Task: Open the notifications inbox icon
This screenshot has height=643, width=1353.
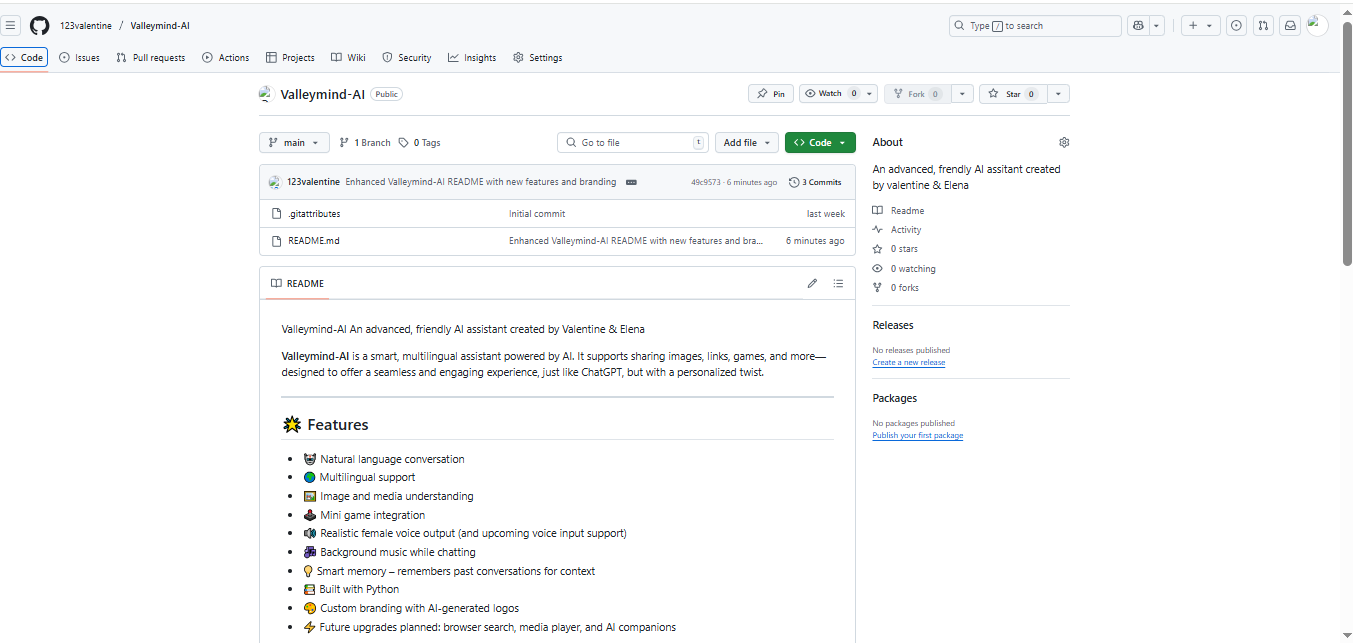Action: [1291, 26]
